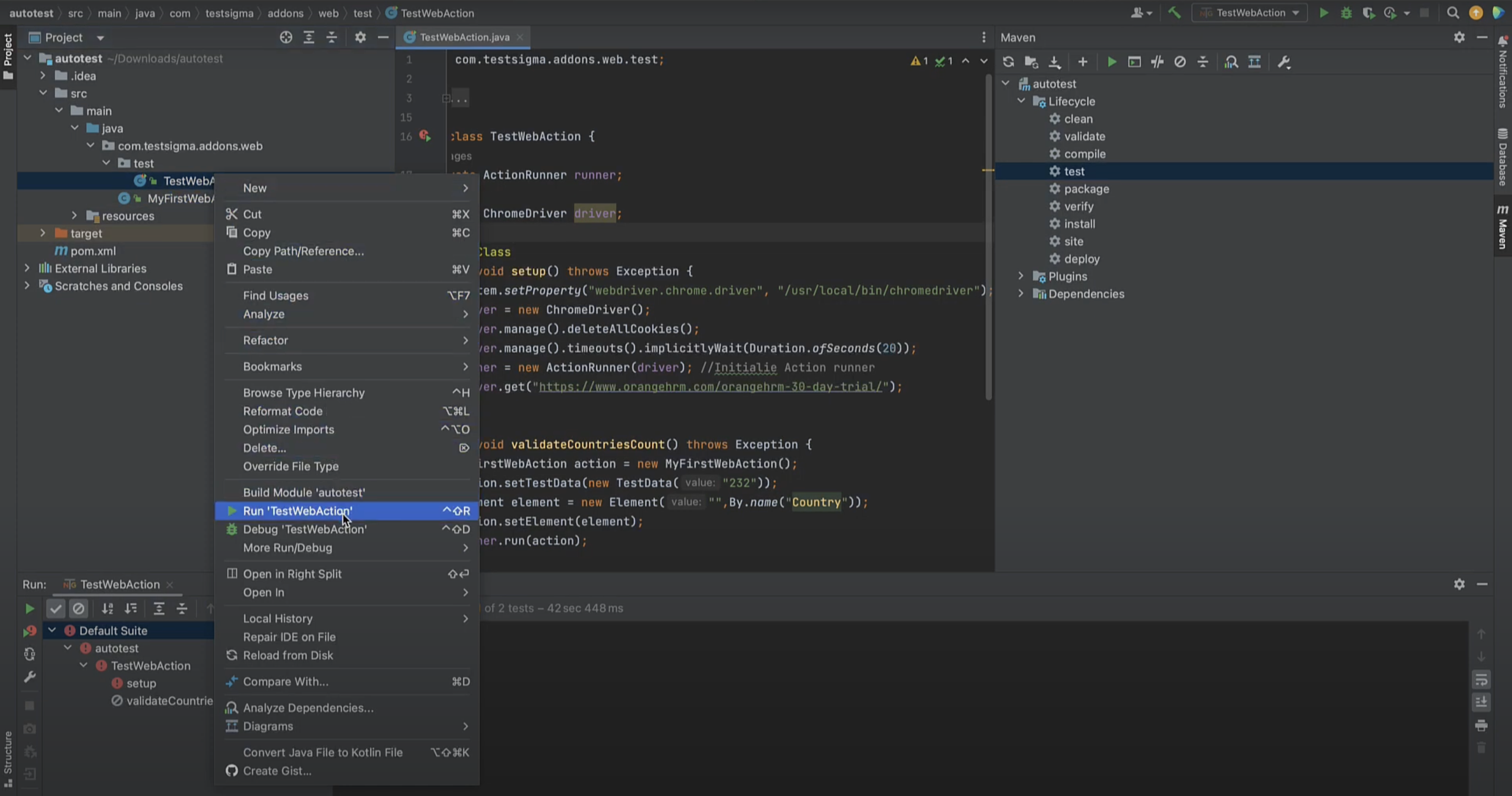
Task: Select Reformat Code menu item
Action: [x=347, y=411]
